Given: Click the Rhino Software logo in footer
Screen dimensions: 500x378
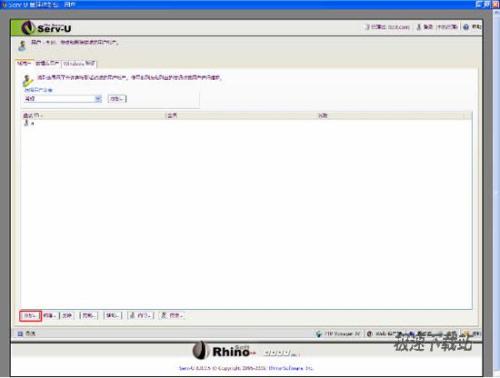Looking at the screenshot, I should 224,351.
